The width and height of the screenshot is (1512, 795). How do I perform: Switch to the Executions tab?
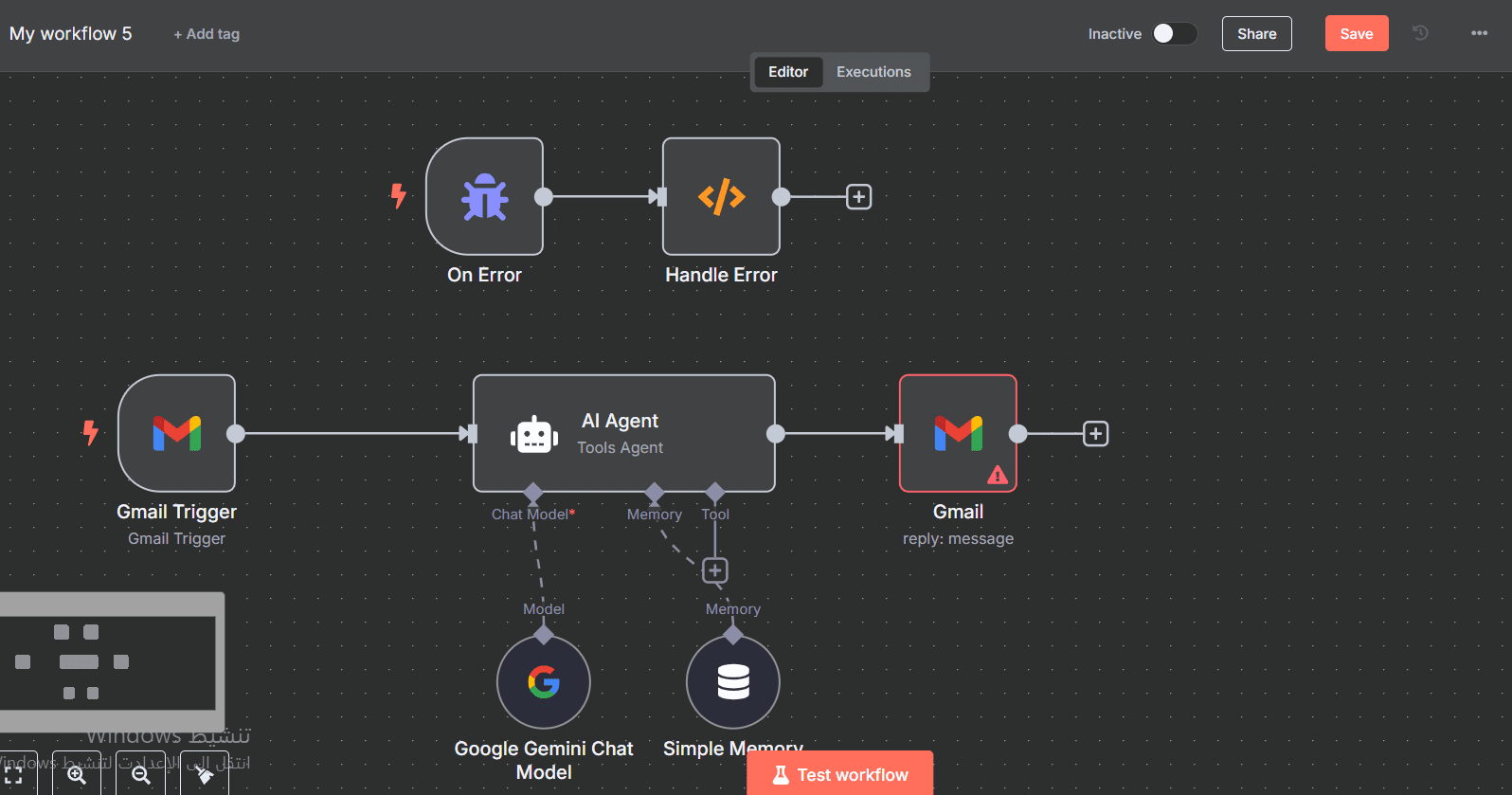(x=873, y=72)
